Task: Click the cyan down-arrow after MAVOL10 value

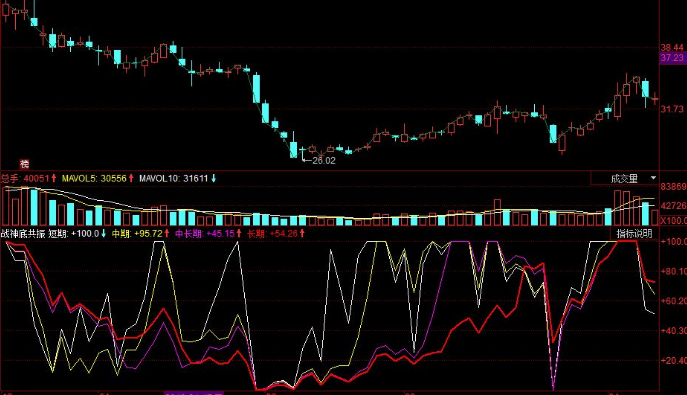Action: 213,178
